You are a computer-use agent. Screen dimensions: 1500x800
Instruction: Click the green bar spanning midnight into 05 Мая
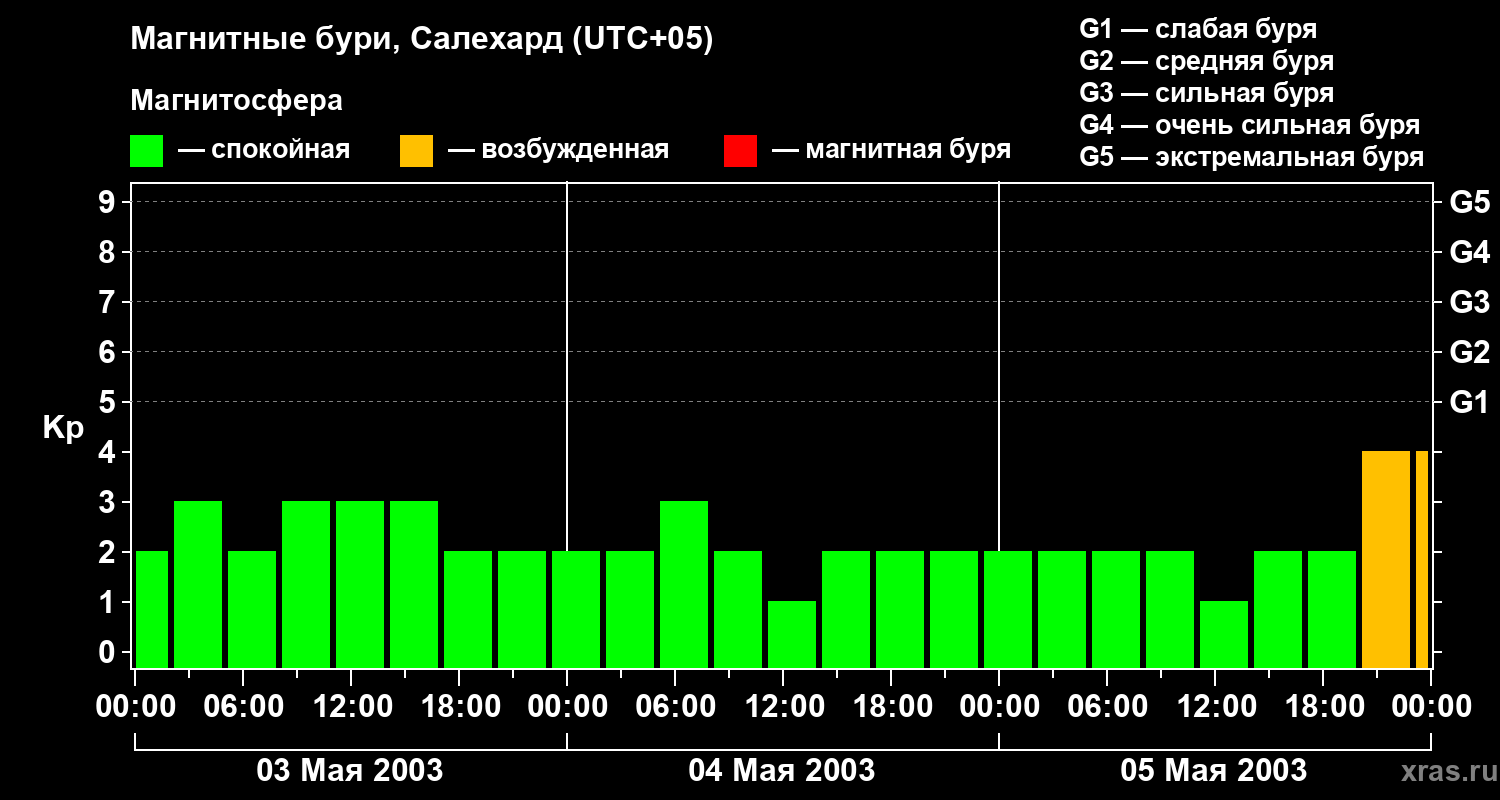1008,610
